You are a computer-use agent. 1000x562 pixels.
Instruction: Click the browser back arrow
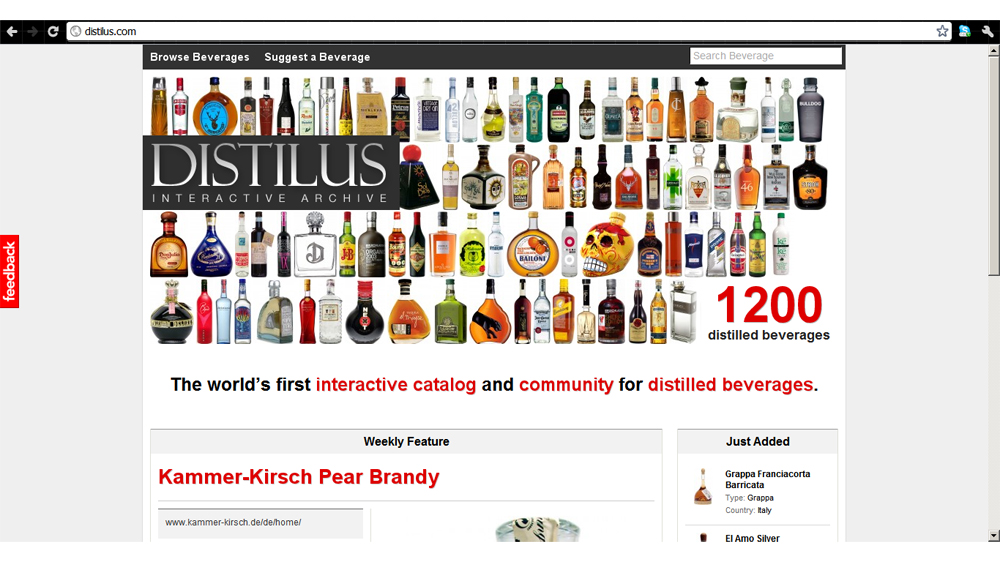(x=12, y=32)
